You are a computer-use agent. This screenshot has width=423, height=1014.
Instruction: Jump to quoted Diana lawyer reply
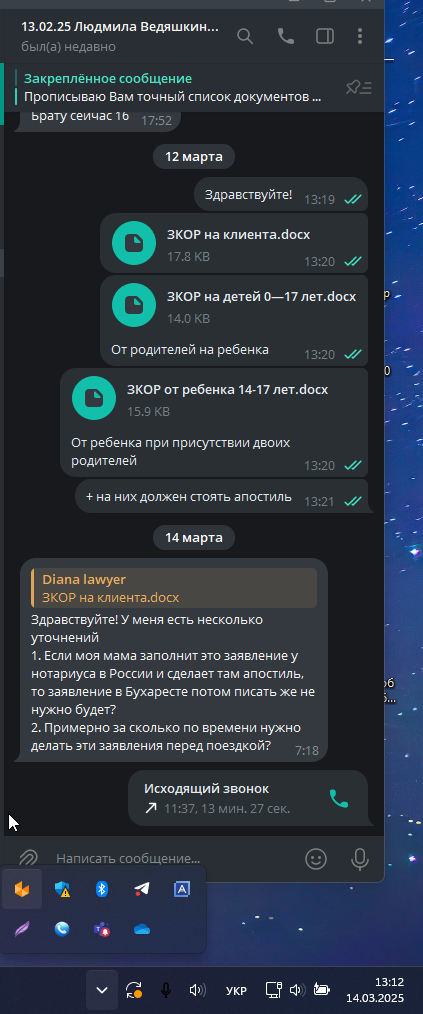tap(174, 588)
